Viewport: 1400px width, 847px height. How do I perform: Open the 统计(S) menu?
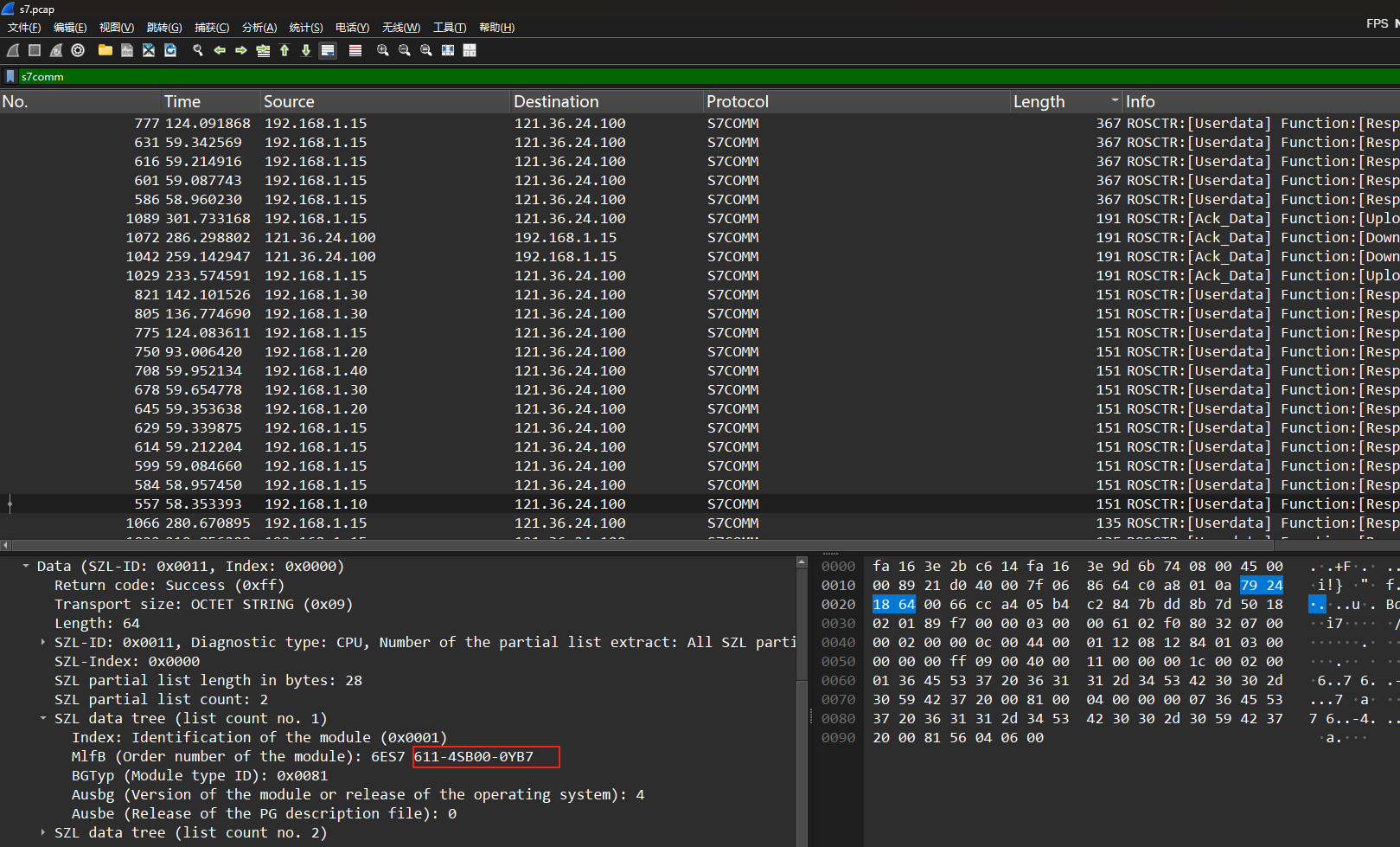(x=306, y=28)
